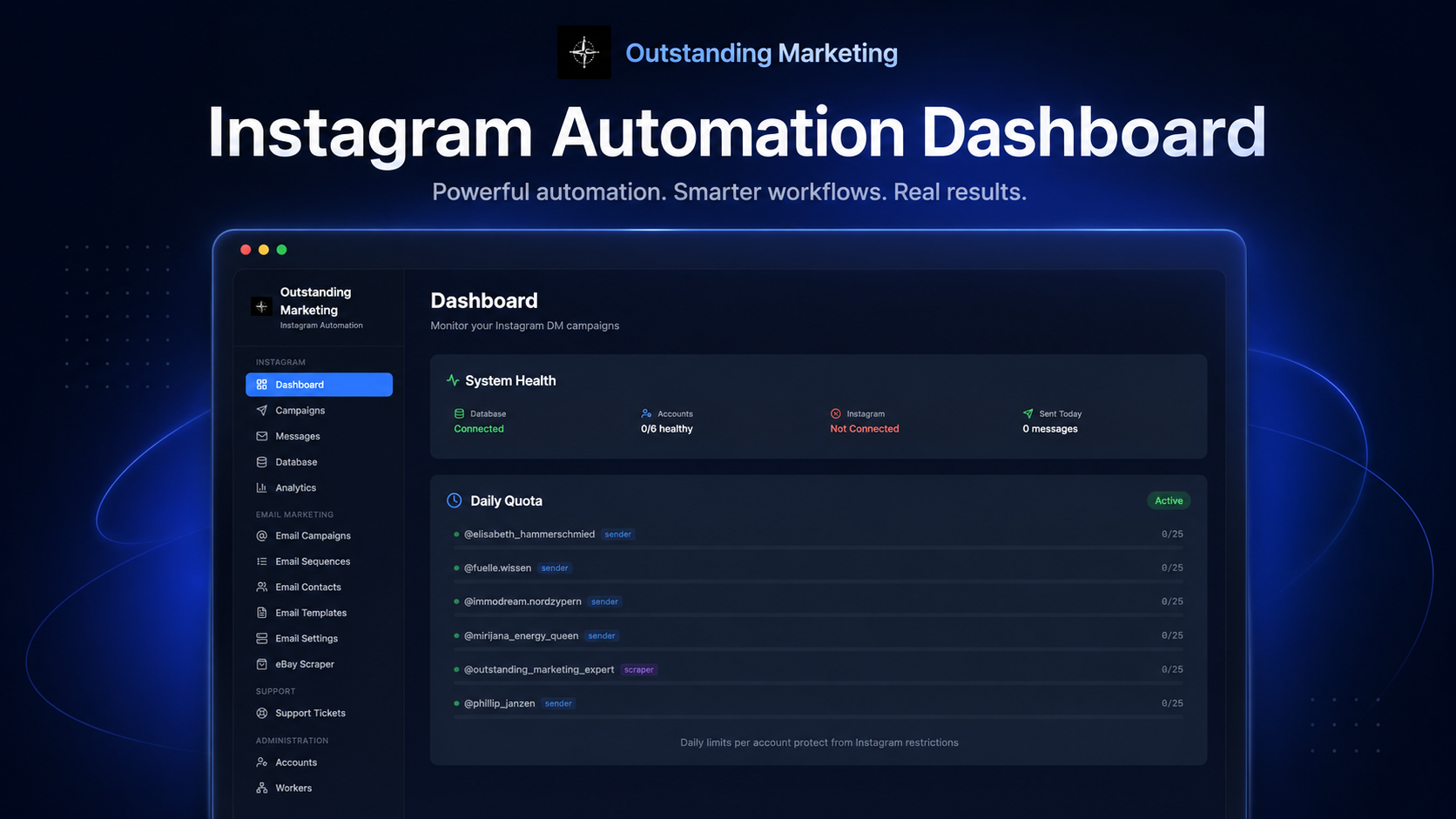Click the Active badge in Daily Quota

[x=1169, y=500]
